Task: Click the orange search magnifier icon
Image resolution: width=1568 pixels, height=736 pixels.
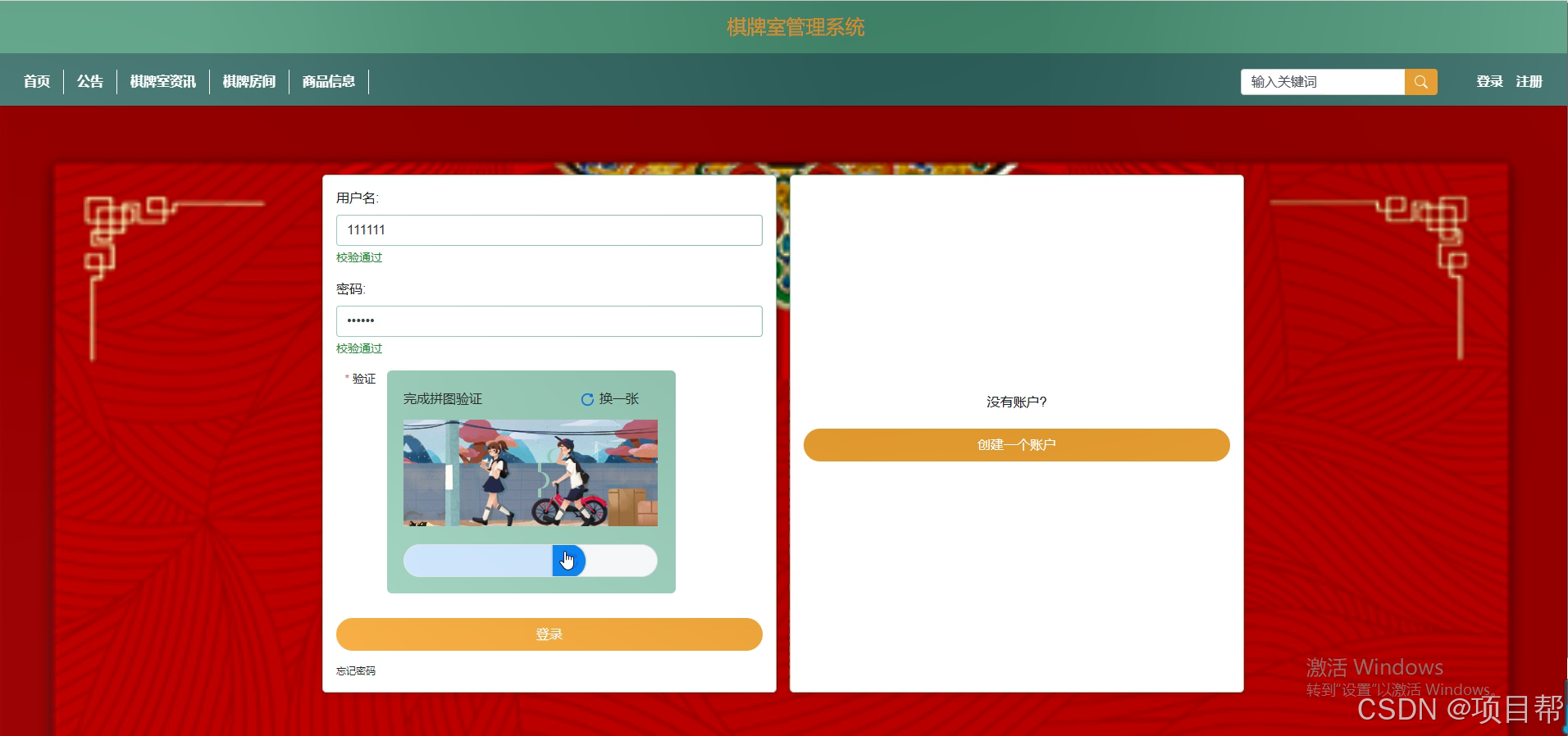Action: [x=1420, y=82]
